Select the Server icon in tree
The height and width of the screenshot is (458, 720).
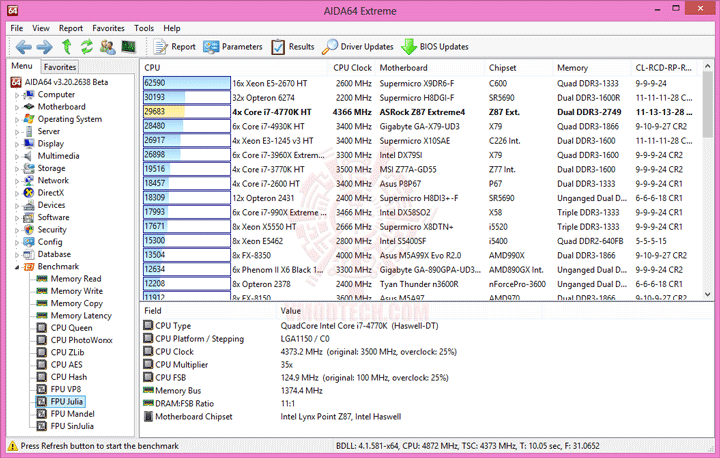(29, 131)
